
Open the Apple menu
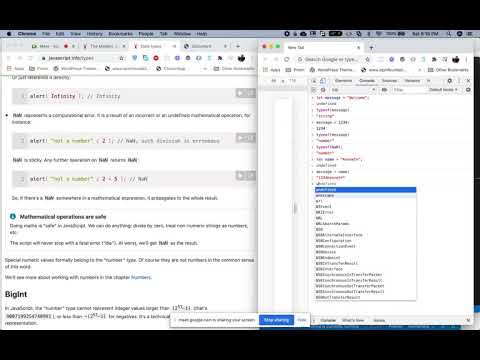pyautogui.click(x=9, y=34)
